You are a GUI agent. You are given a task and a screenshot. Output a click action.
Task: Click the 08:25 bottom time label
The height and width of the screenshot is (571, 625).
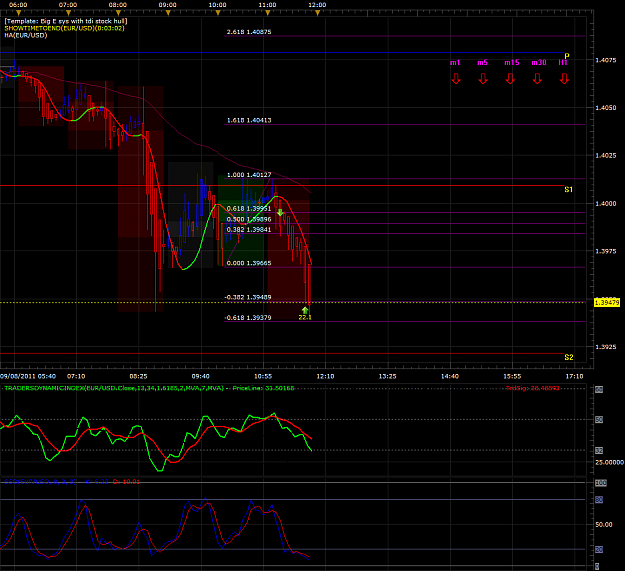pyautogui.click(x=138, y=376)
